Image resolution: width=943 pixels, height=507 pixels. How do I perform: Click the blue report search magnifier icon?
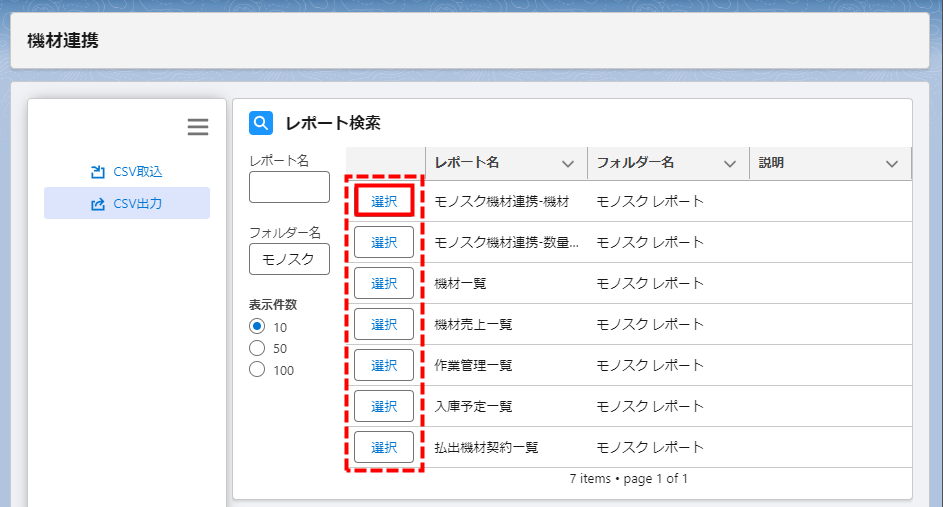coord(261,123)
